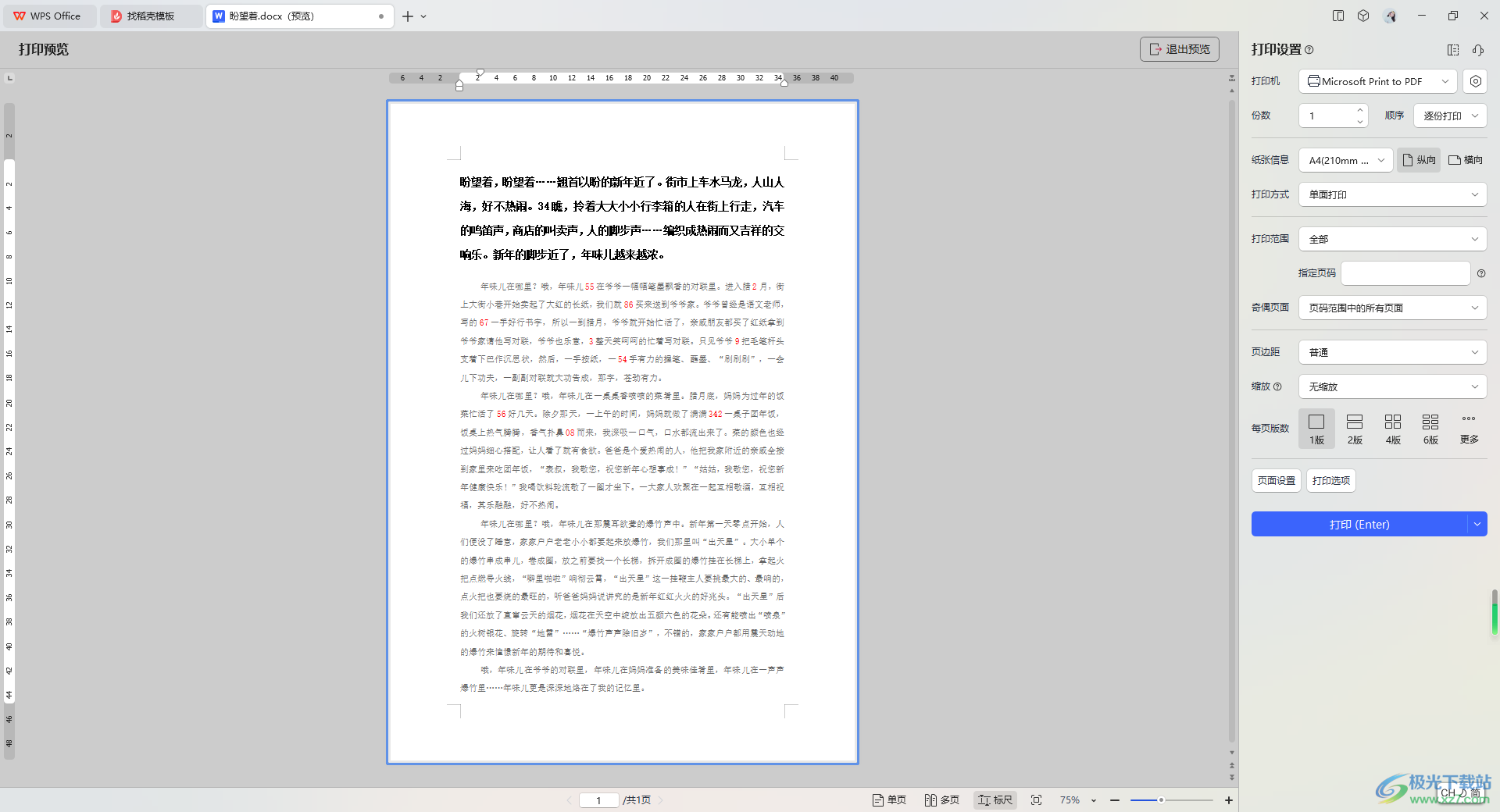Switch to multi-page view 多页
The image size is (1500, 812).
click(x=942, y=800)
